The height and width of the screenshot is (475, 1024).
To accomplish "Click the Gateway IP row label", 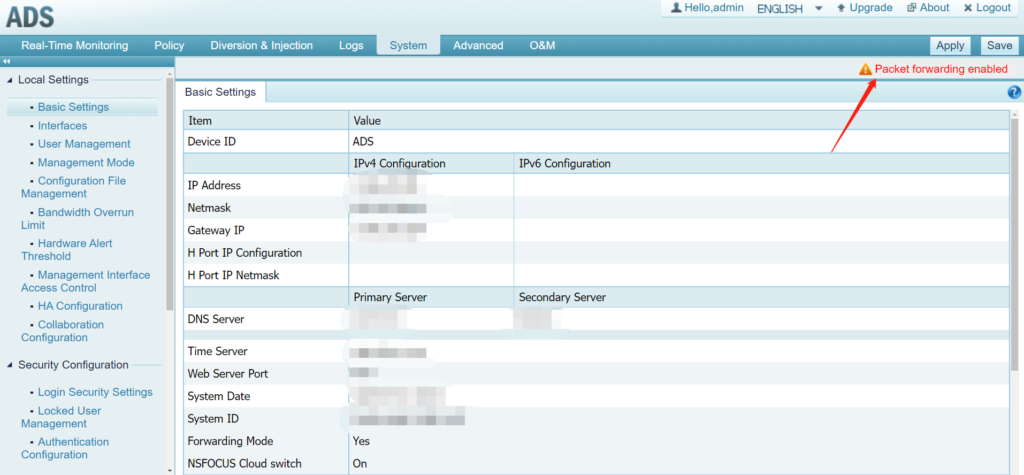I will click(x=216, y=230).
